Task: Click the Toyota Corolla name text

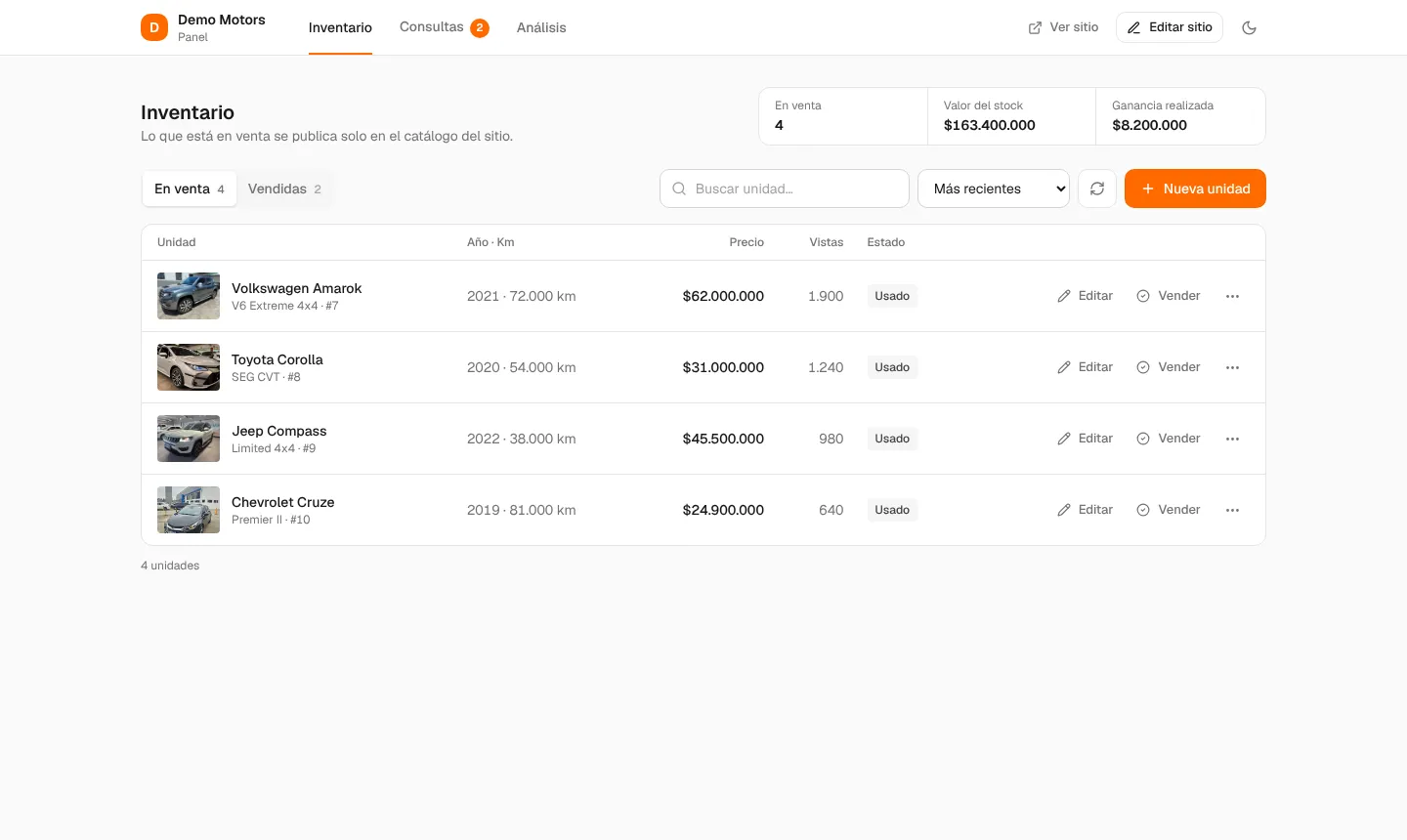Action: [277, 359]
